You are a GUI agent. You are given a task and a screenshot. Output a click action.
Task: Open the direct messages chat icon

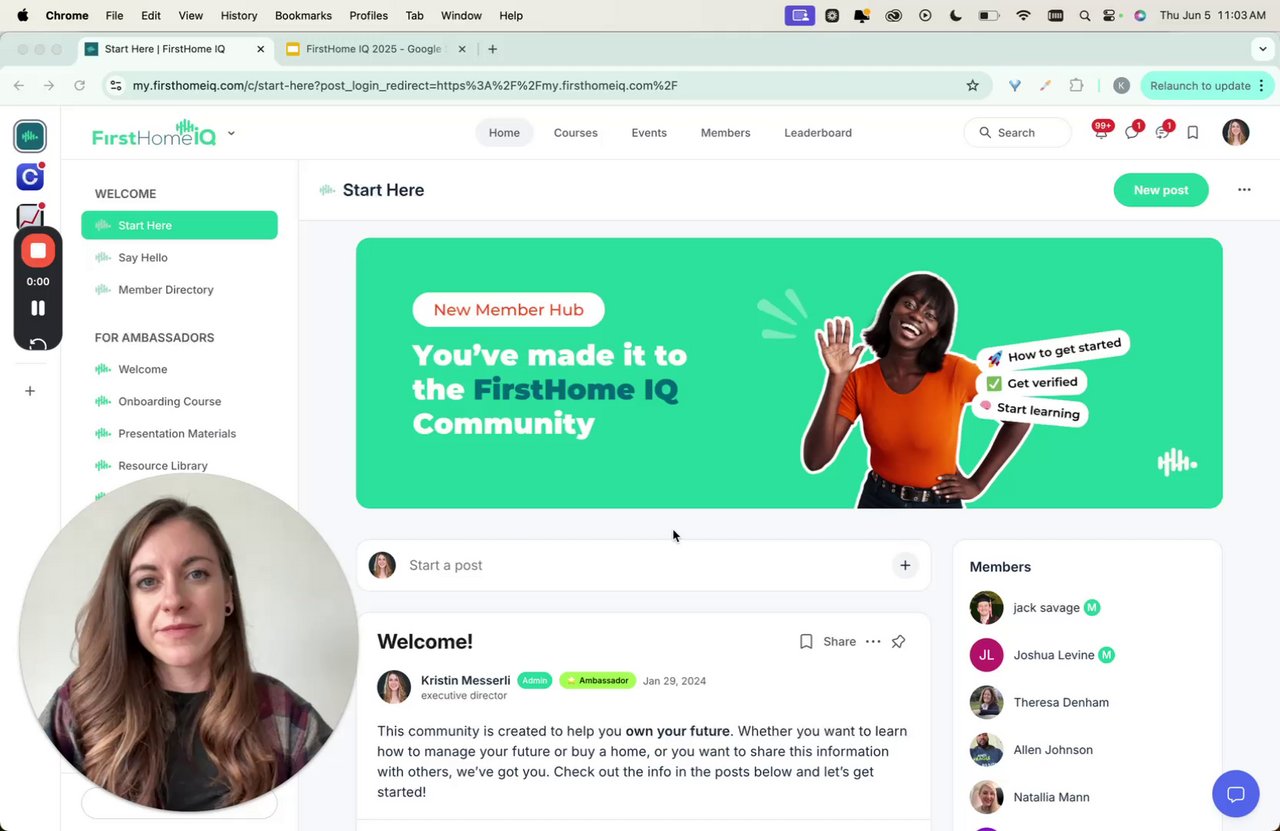[x=1132, y=132]
